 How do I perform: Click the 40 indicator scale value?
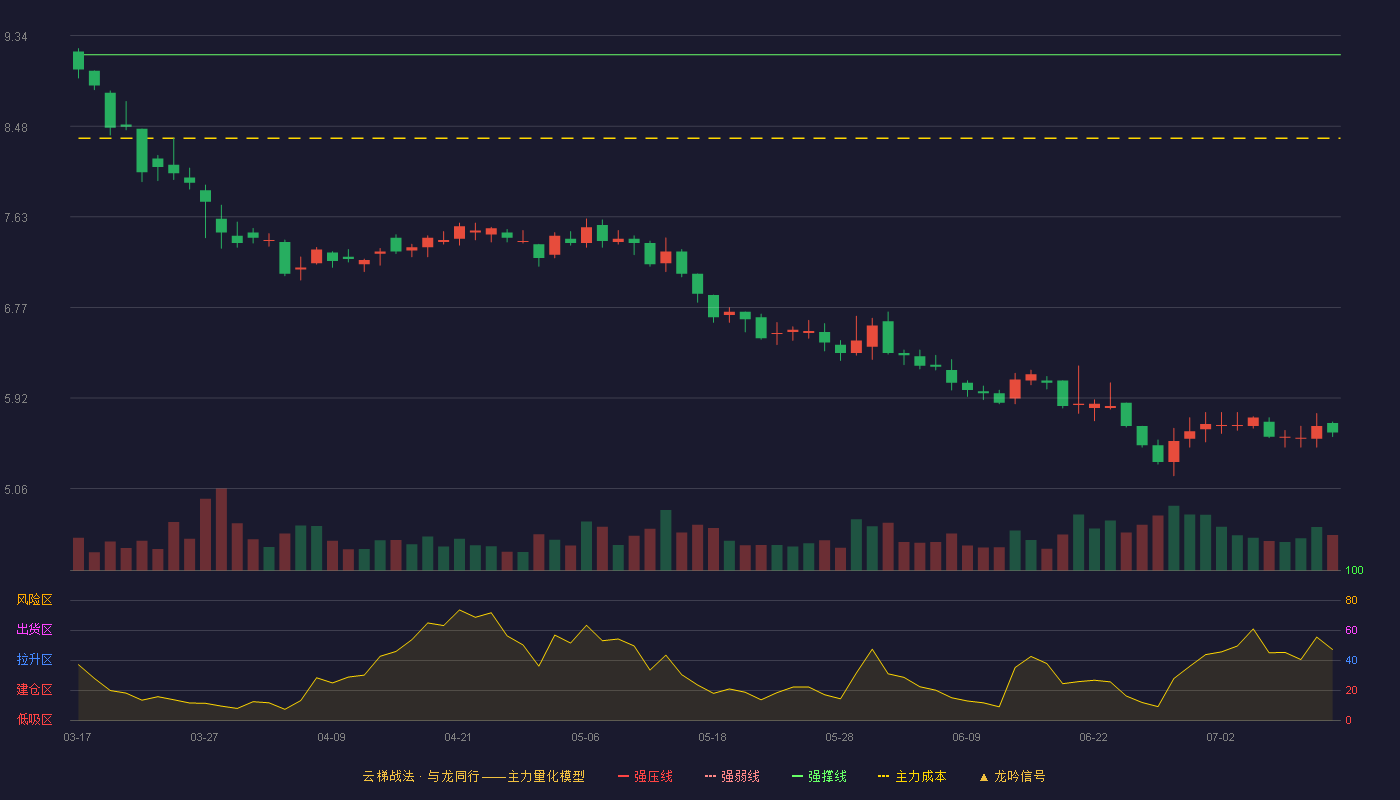click(x=1351, y=660)
